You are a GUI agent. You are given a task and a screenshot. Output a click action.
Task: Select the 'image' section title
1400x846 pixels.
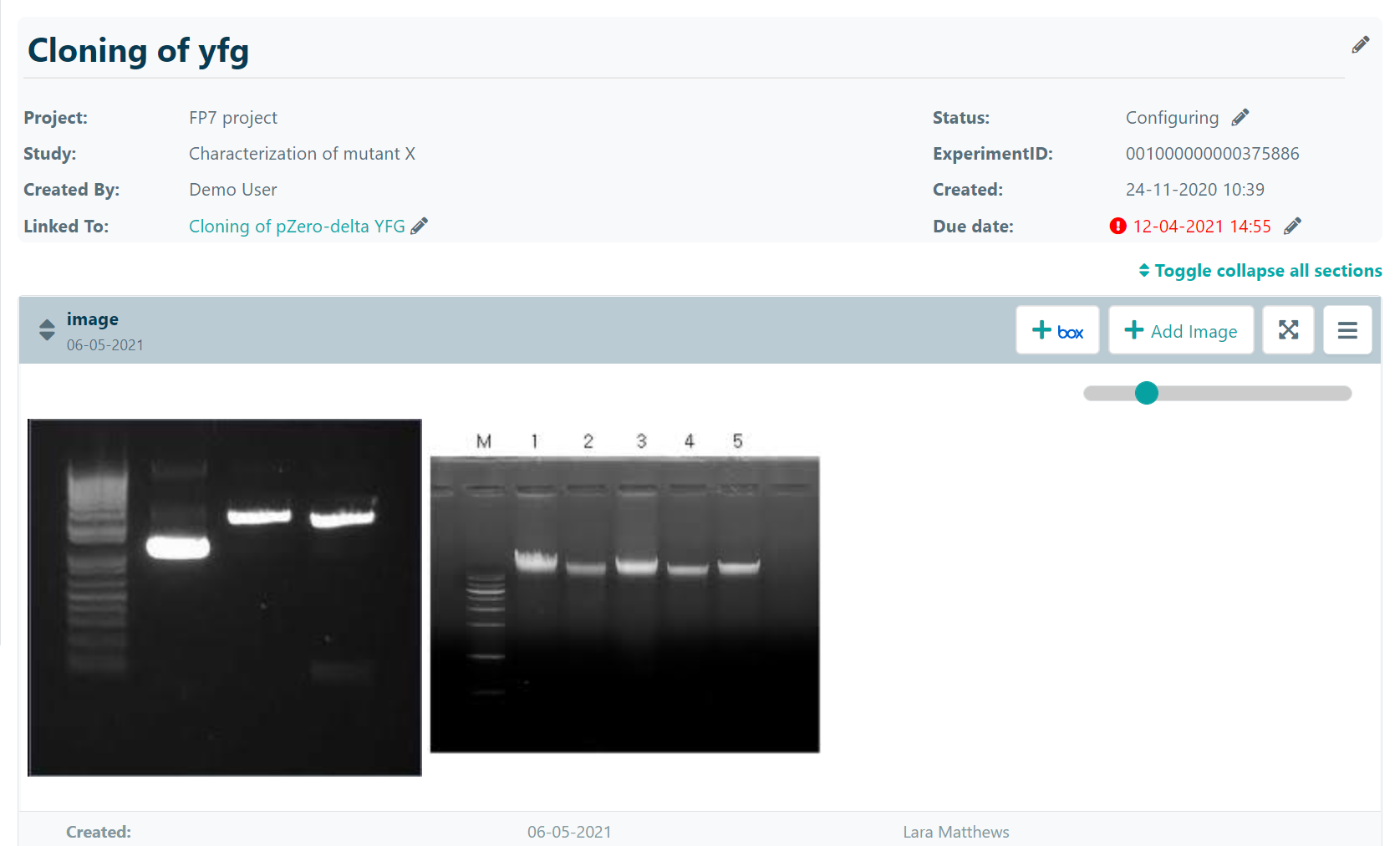[x=93, y=319]
